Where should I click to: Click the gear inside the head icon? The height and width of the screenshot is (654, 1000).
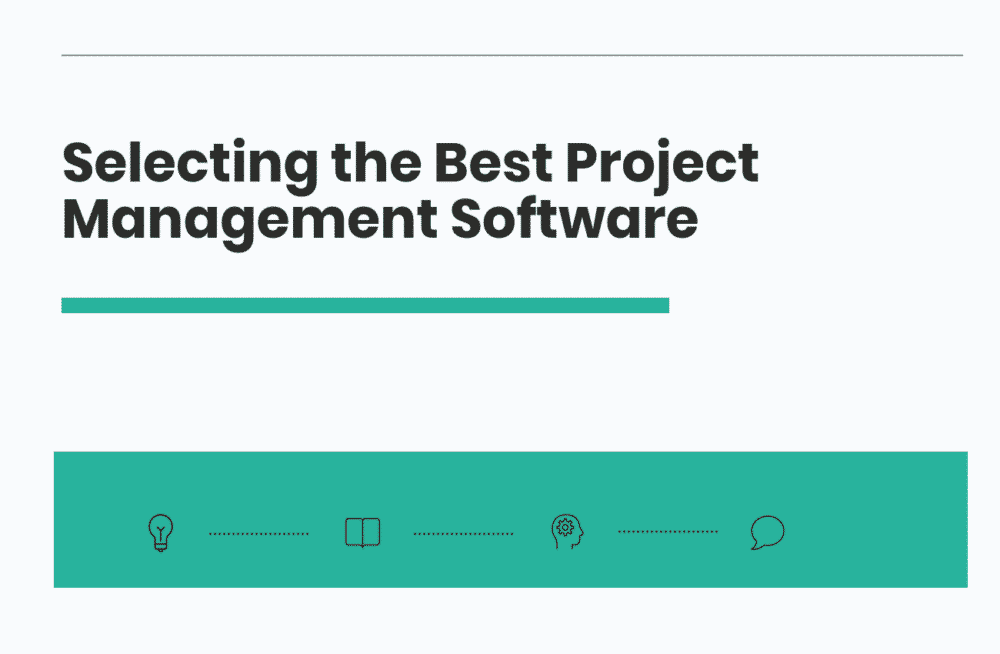(x=567, y=525)
